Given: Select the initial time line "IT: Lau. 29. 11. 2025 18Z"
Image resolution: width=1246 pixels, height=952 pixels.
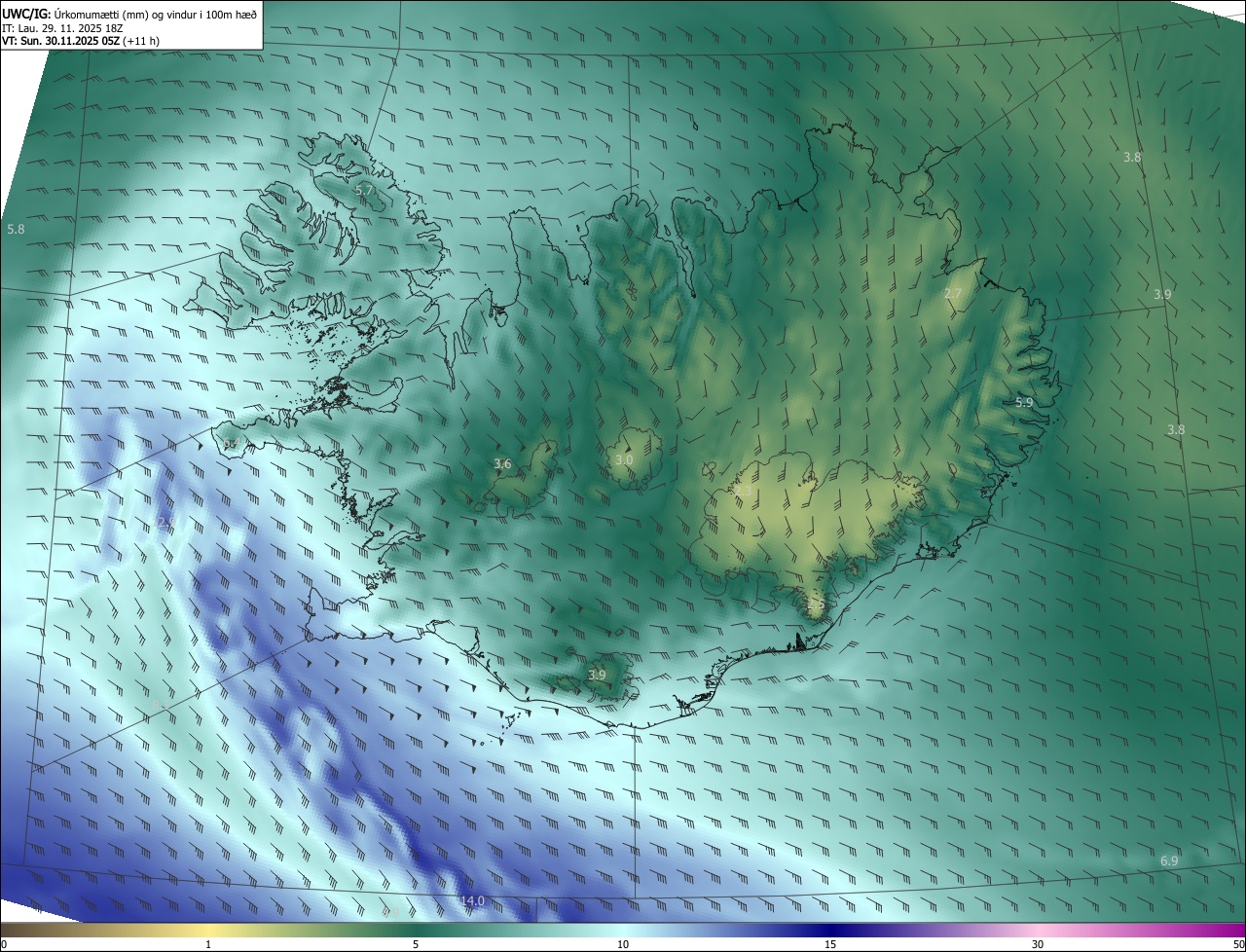Looking at the screenshot, I should tap(62, 28).
